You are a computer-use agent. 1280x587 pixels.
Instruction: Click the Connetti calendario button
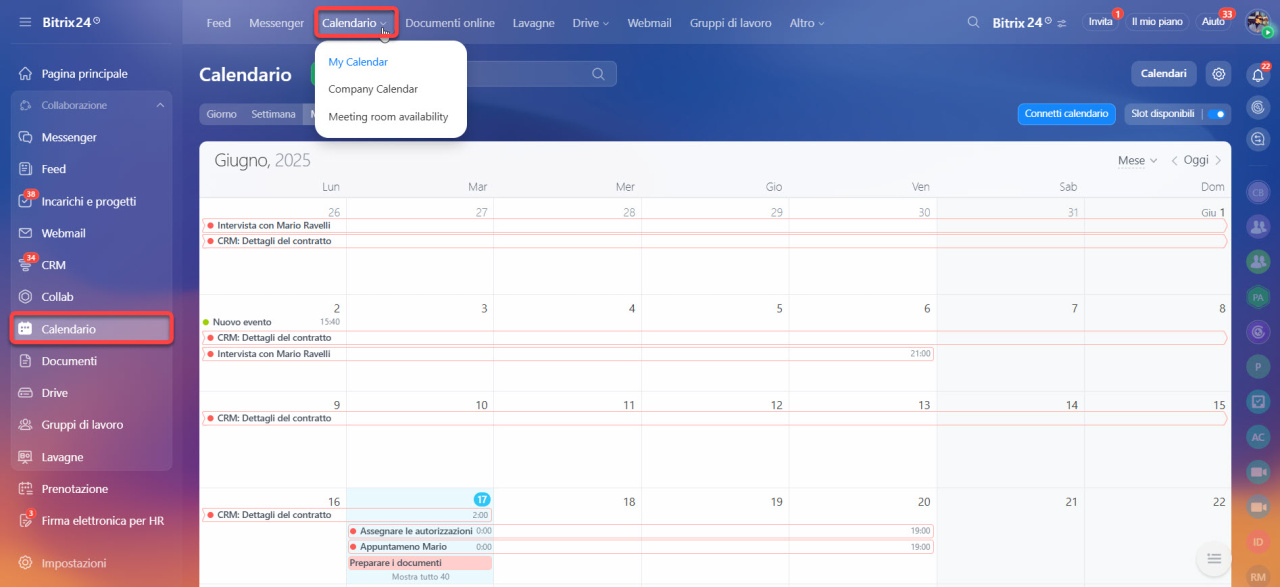pos(1067,114)
